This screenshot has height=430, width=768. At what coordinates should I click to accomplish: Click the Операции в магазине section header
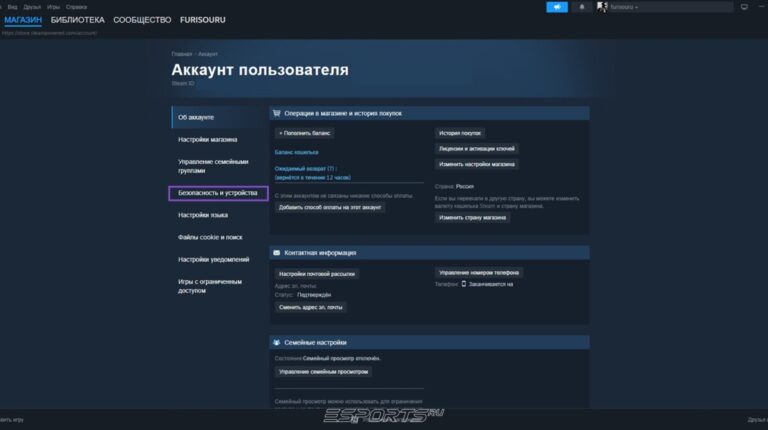tap(429, 114)
